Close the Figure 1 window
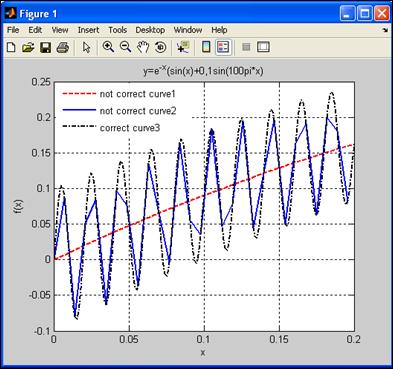The image size is (393, 369). (382, 14)
